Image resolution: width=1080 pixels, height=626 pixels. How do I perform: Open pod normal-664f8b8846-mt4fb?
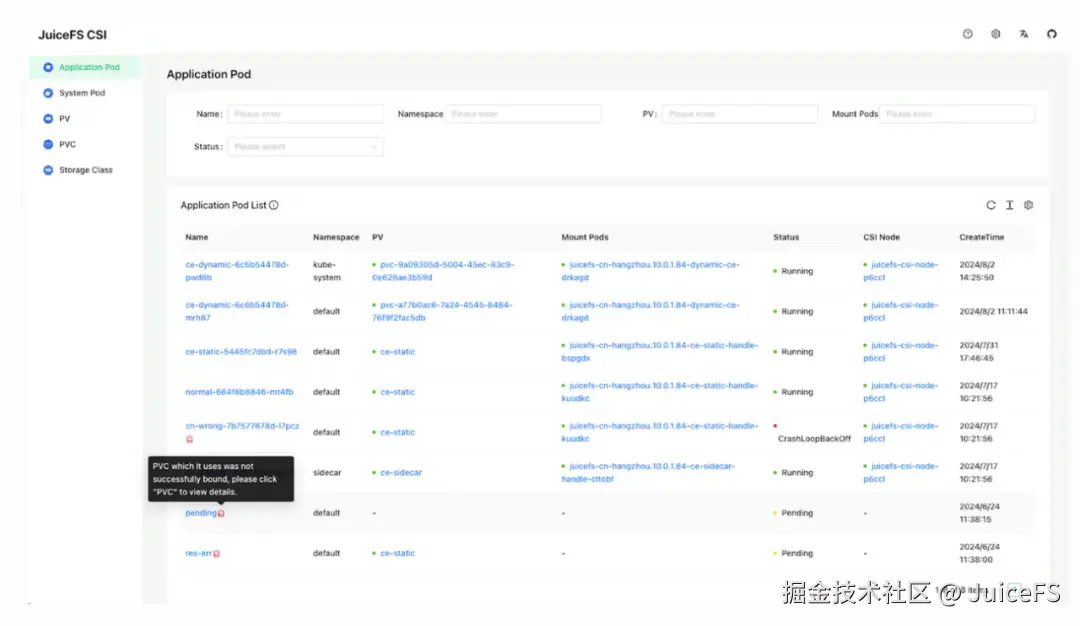(x=238, y=392)
